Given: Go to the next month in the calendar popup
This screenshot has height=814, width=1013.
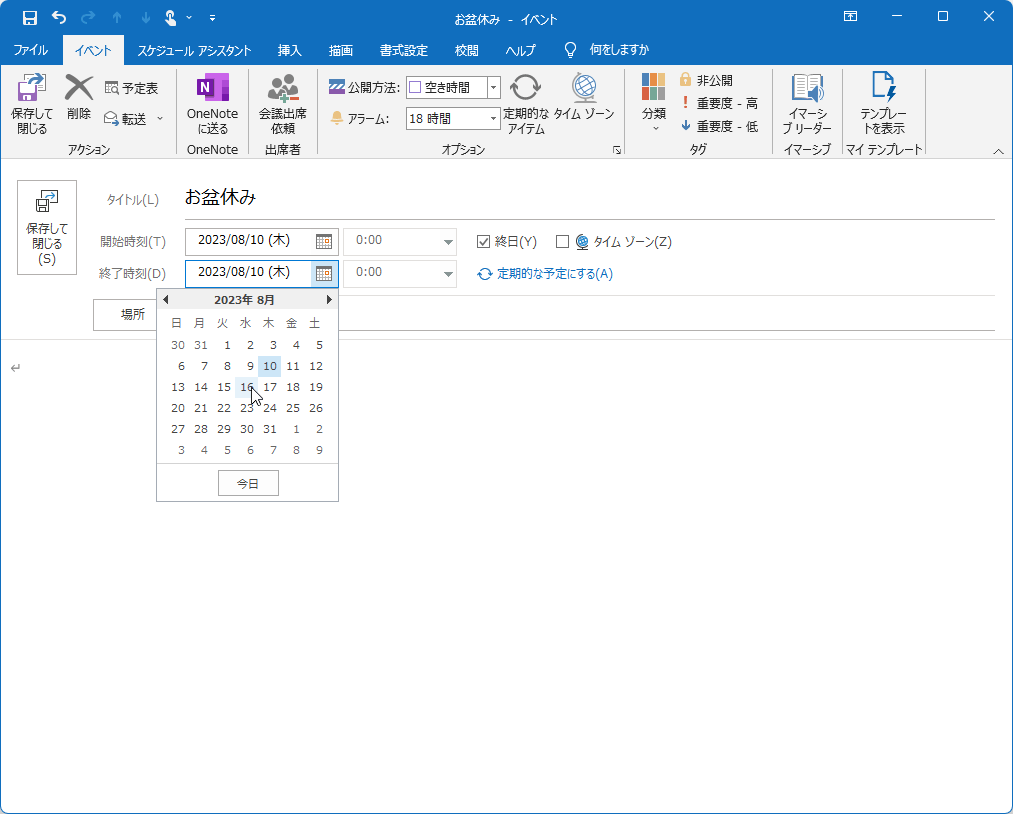Looking at the screenshot, I should [x=329, y=299].
